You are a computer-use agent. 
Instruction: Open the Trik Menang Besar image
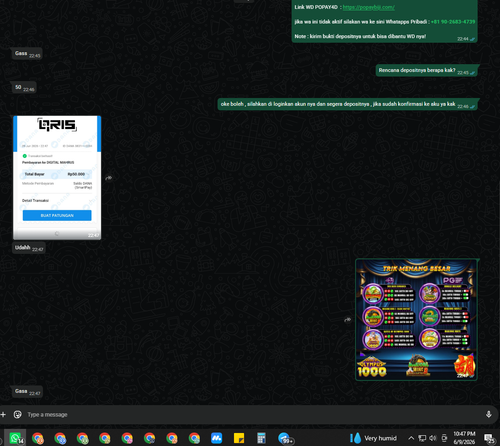pyautogui.click(x=416, y=319)
